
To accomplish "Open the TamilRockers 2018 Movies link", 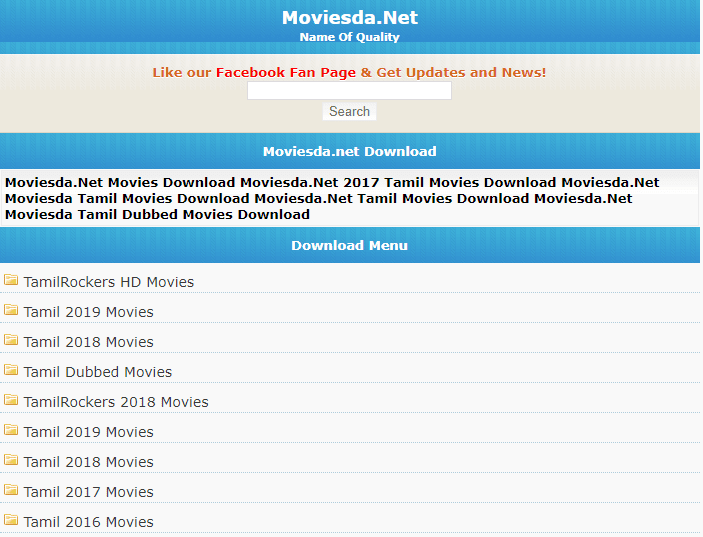I will pyautogui.click(x=116, y=402).
